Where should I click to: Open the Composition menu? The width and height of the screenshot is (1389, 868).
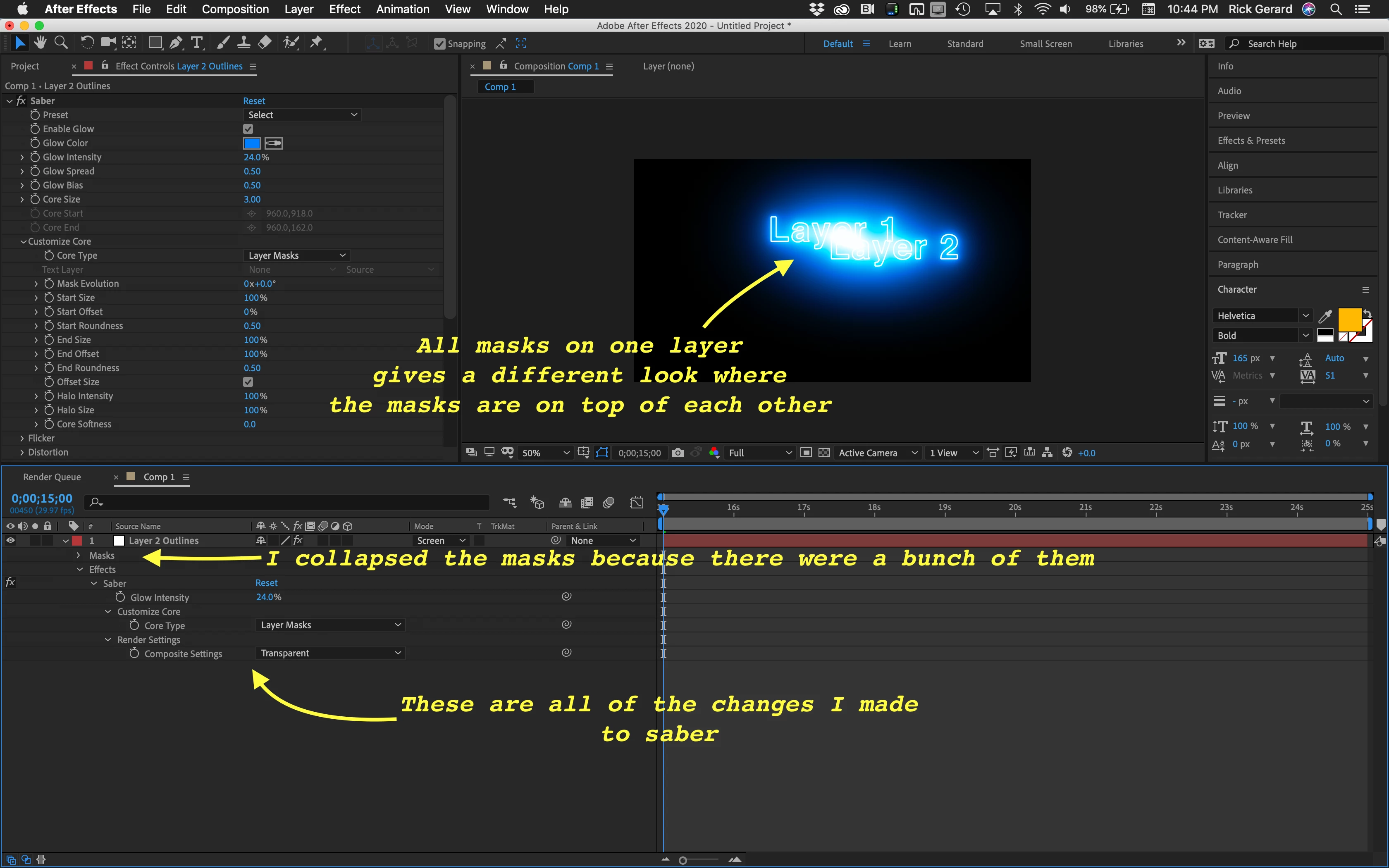pyautogui.click(x=235, y=9)
